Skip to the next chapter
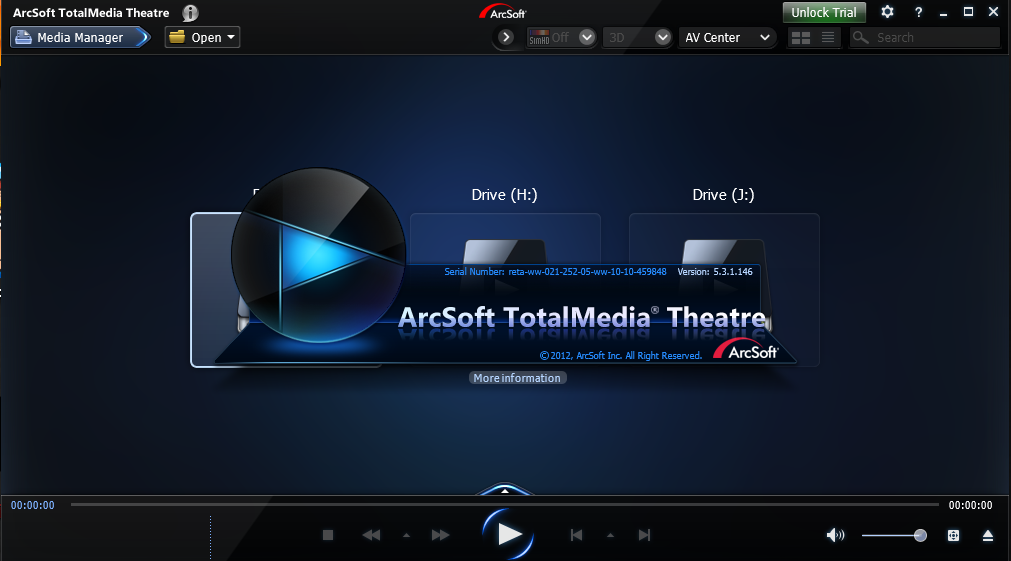This screenshot has height=561, width=1011. [644, 535]
